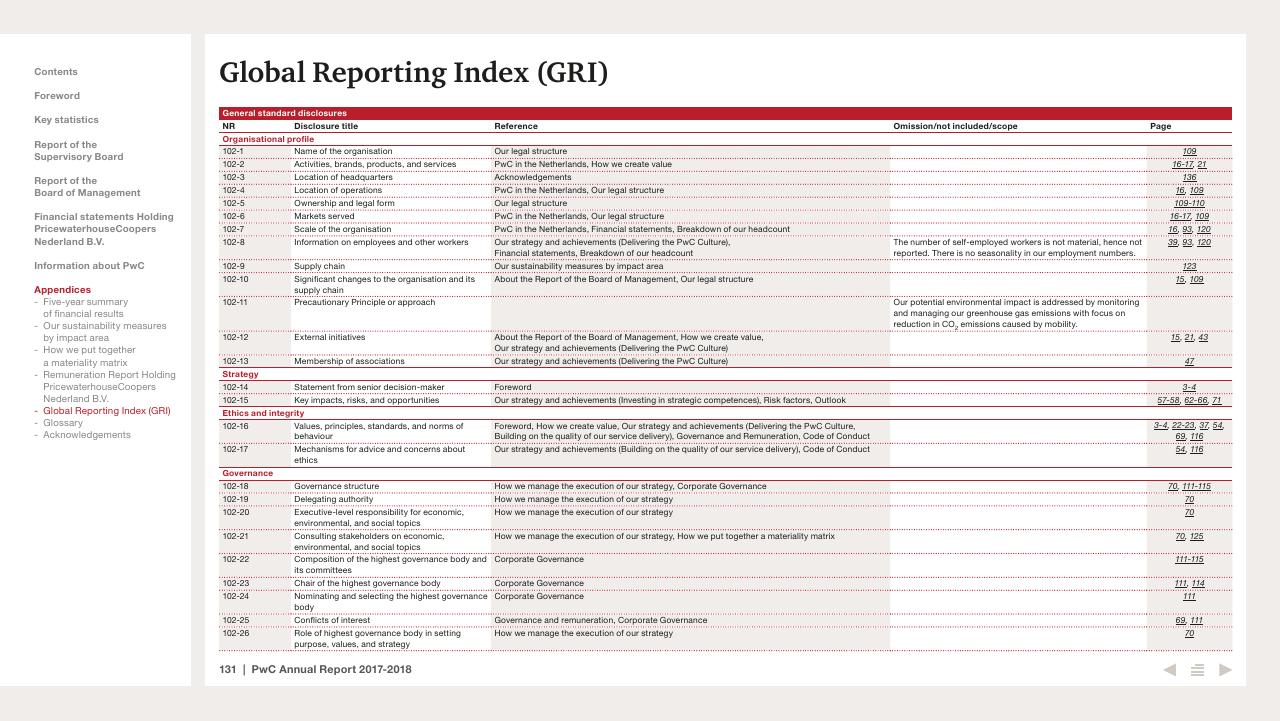The image size is (1280, 721).
Task: Follow page 70 link for Delegating authority
Action: [x=1189, y=500]
